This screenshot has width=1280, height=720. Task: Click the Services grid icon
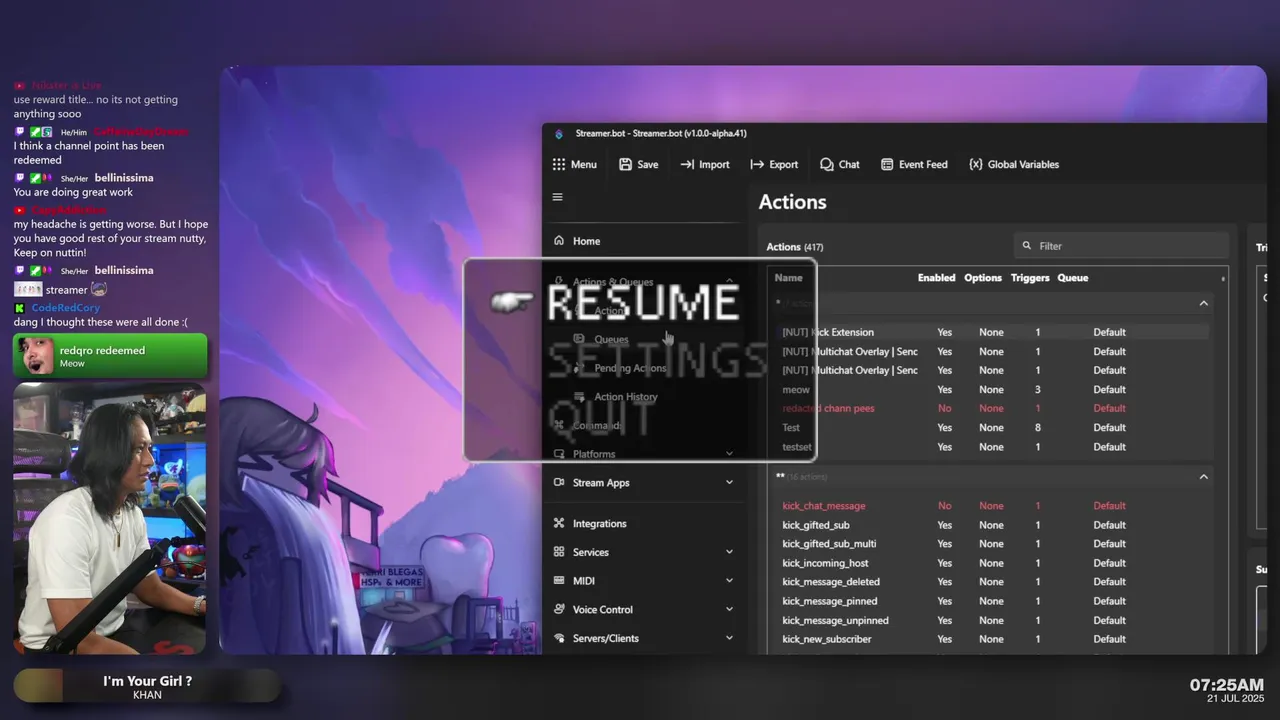coord(559,552)
